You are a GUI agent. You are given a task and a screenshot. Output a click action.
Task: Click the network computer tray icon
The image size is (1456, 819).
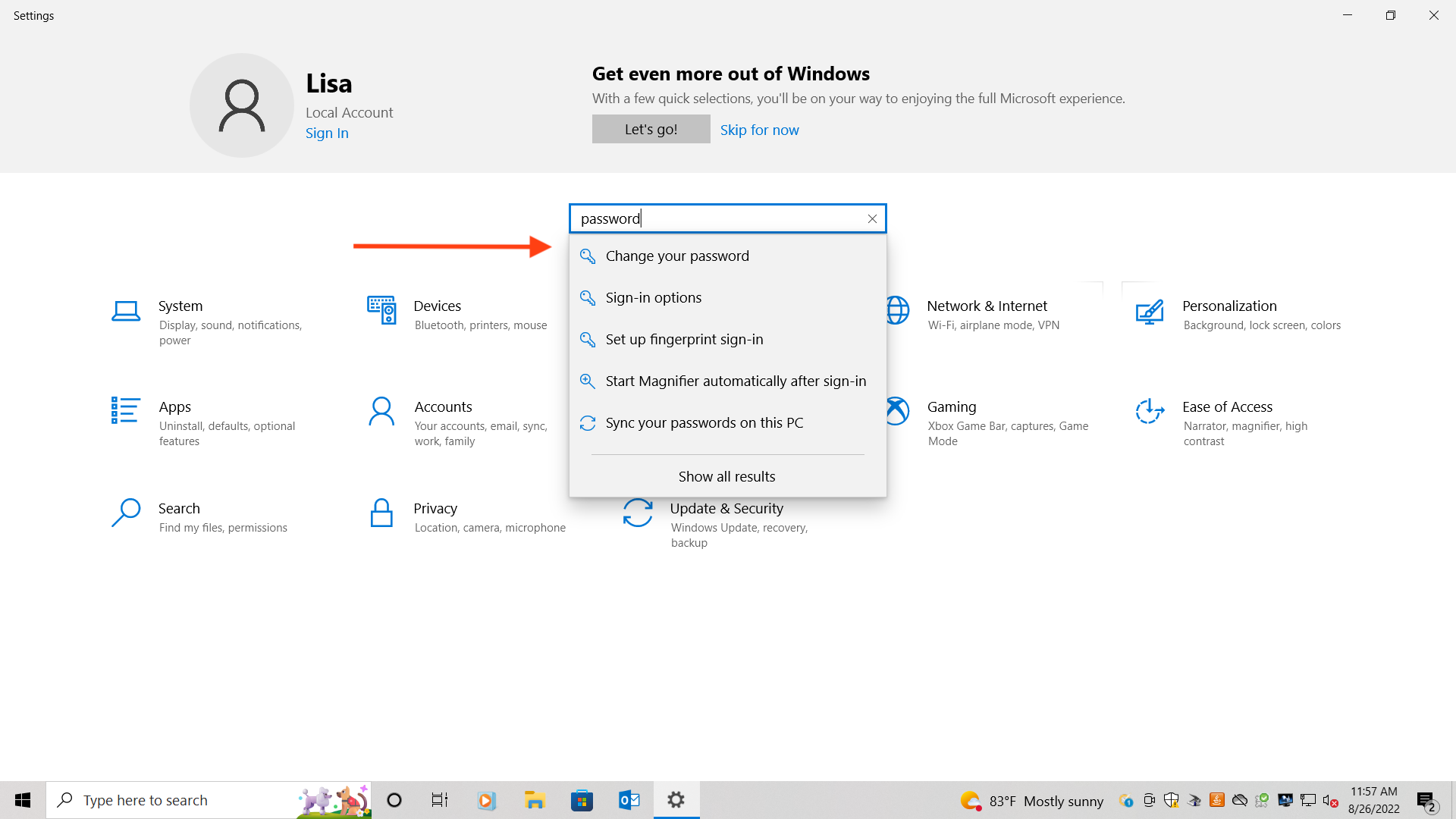click(x=1308, y=800)
